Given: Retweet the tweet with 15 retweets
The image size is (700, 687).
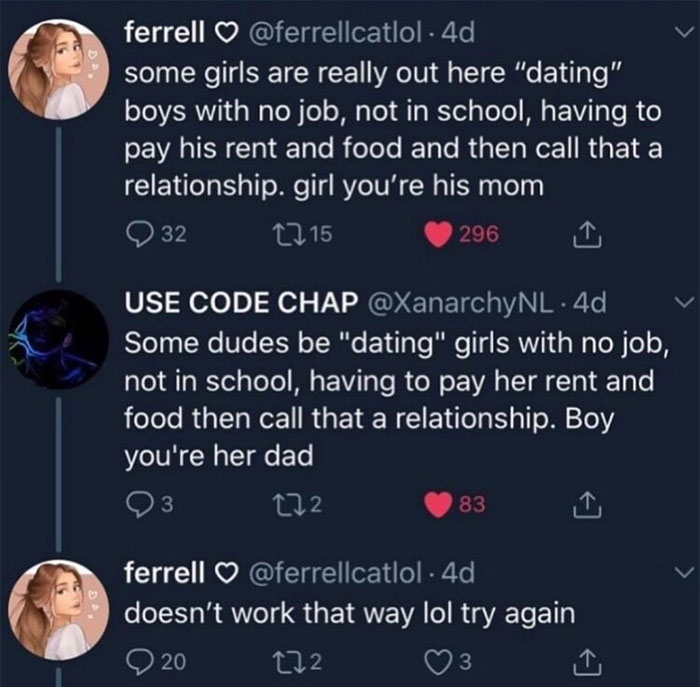Looking at the screenshot, I should [x=282, y=234].
